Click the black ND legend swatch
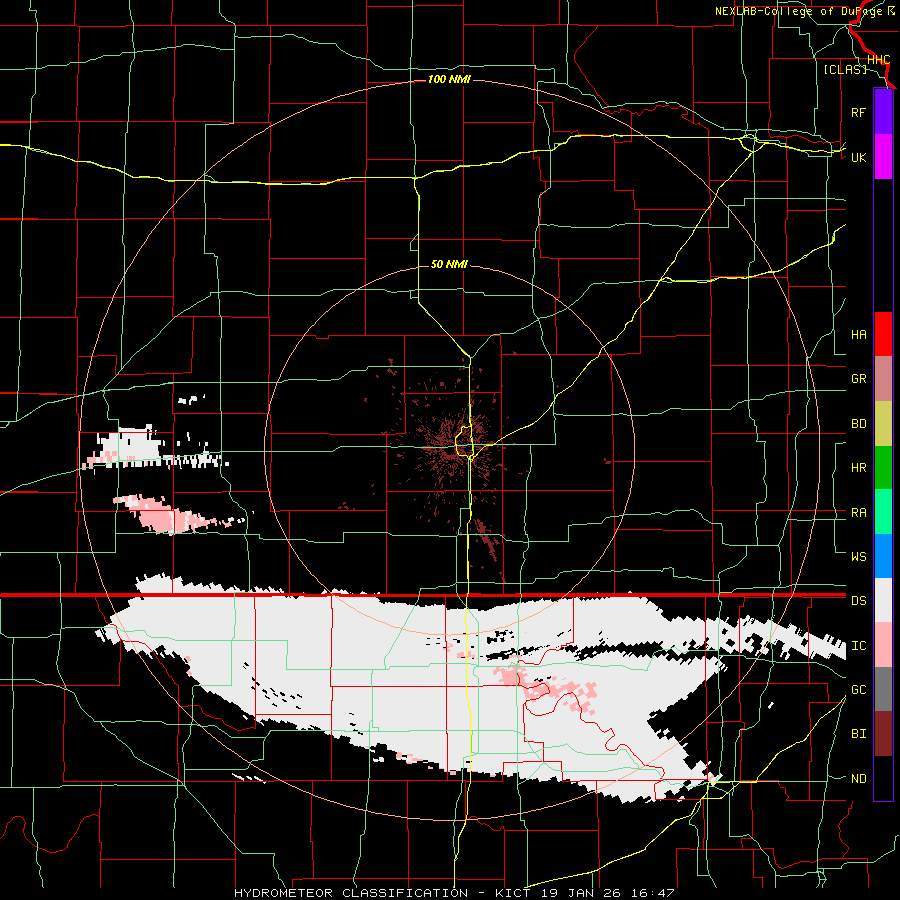 (x=883, y=778)
